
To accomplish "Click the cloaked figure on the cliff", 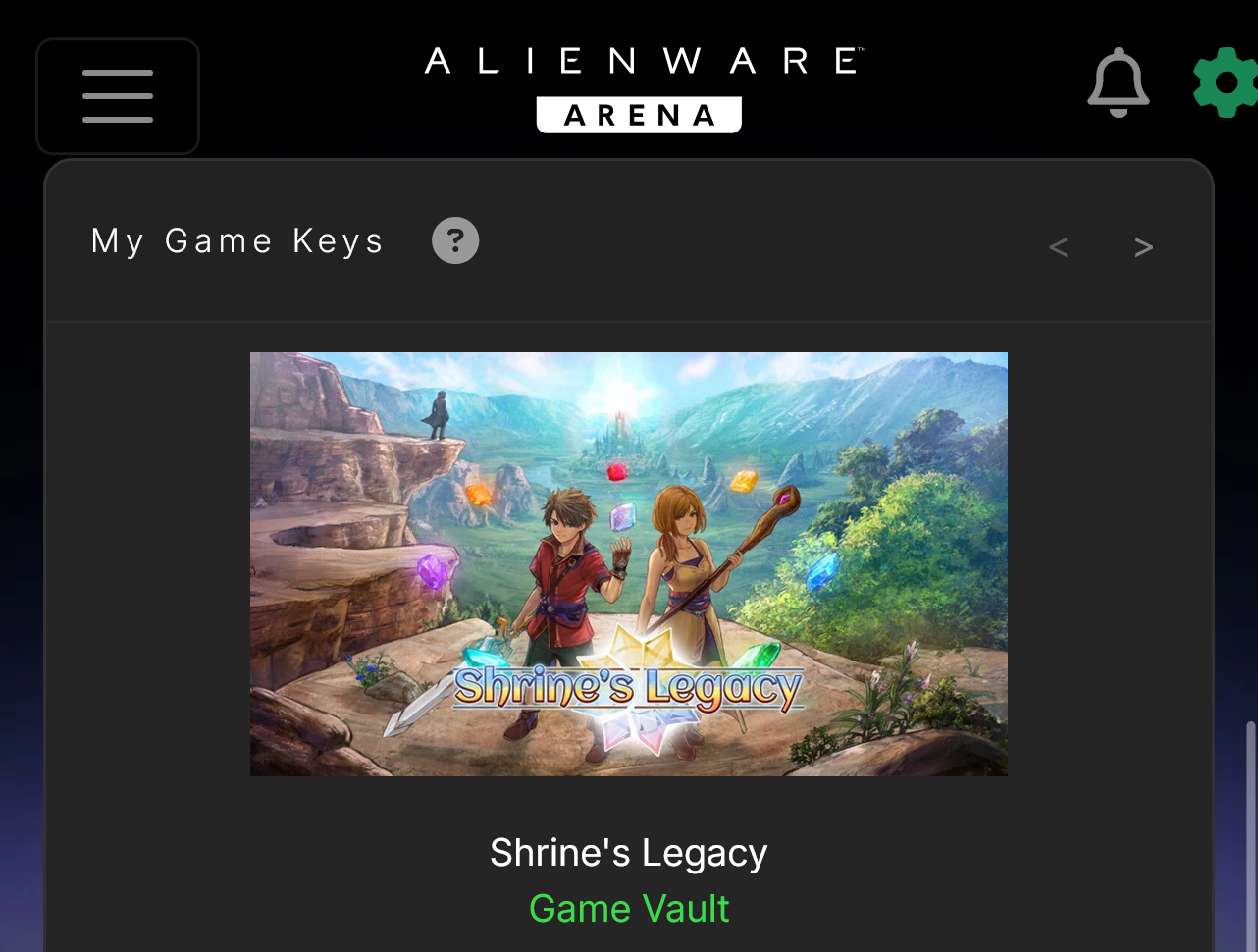I will point(439,414).
